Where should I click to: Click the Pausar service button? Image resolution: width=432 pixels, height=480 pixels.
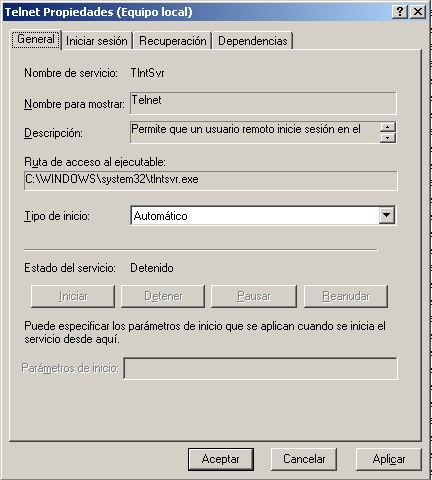(254, 296)
